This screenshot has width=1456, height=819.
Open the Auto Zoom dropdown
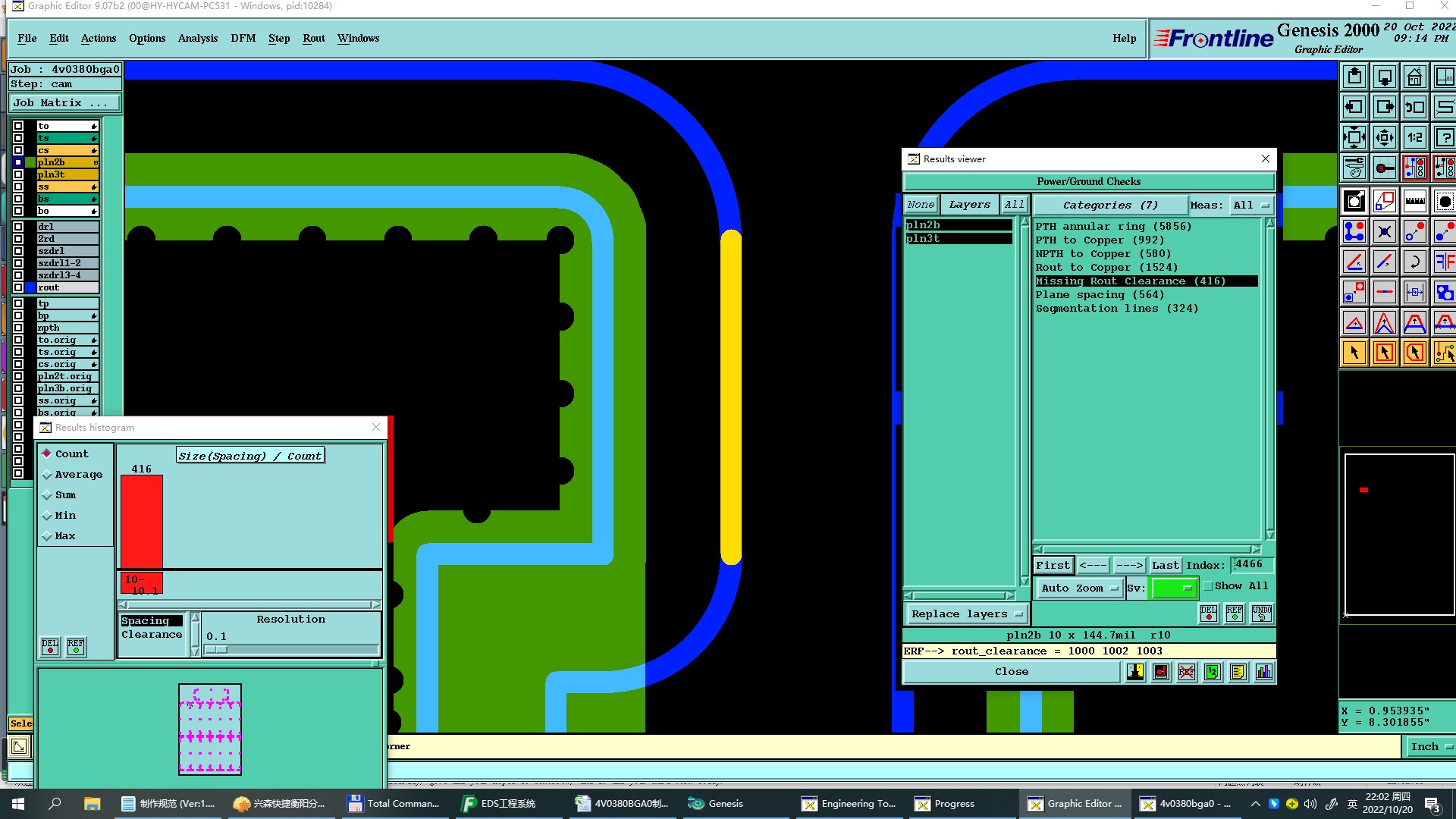[x=1079, y=588]
